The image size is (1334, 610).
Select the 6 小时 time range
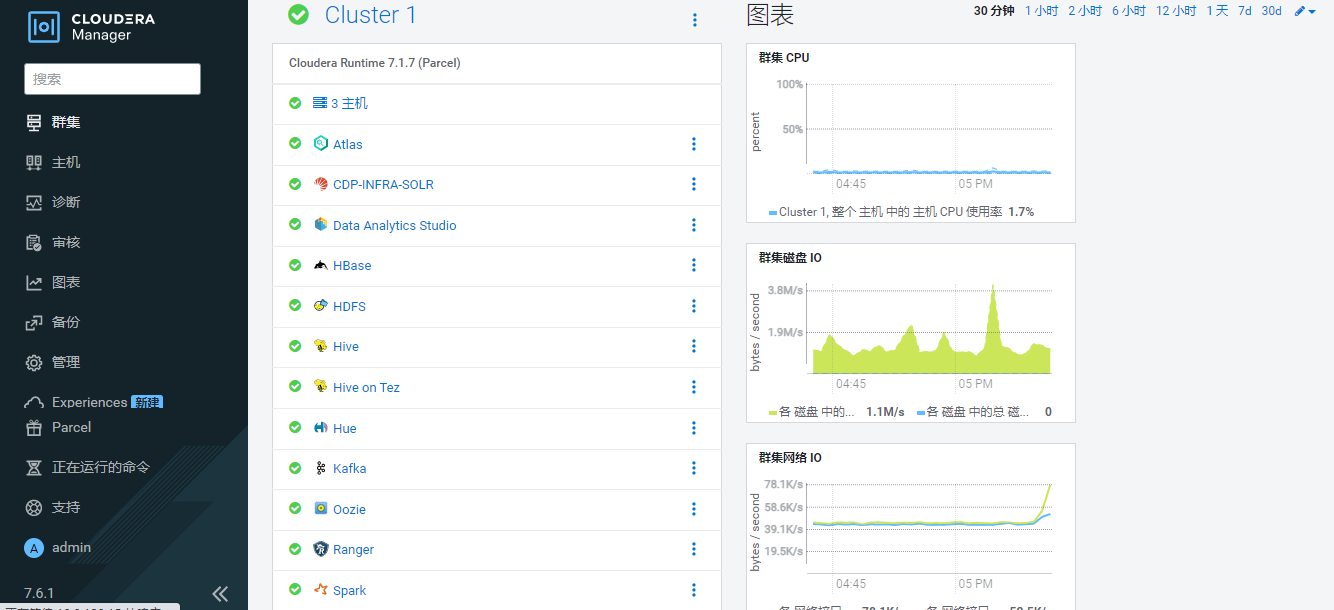coord(1129,11)
